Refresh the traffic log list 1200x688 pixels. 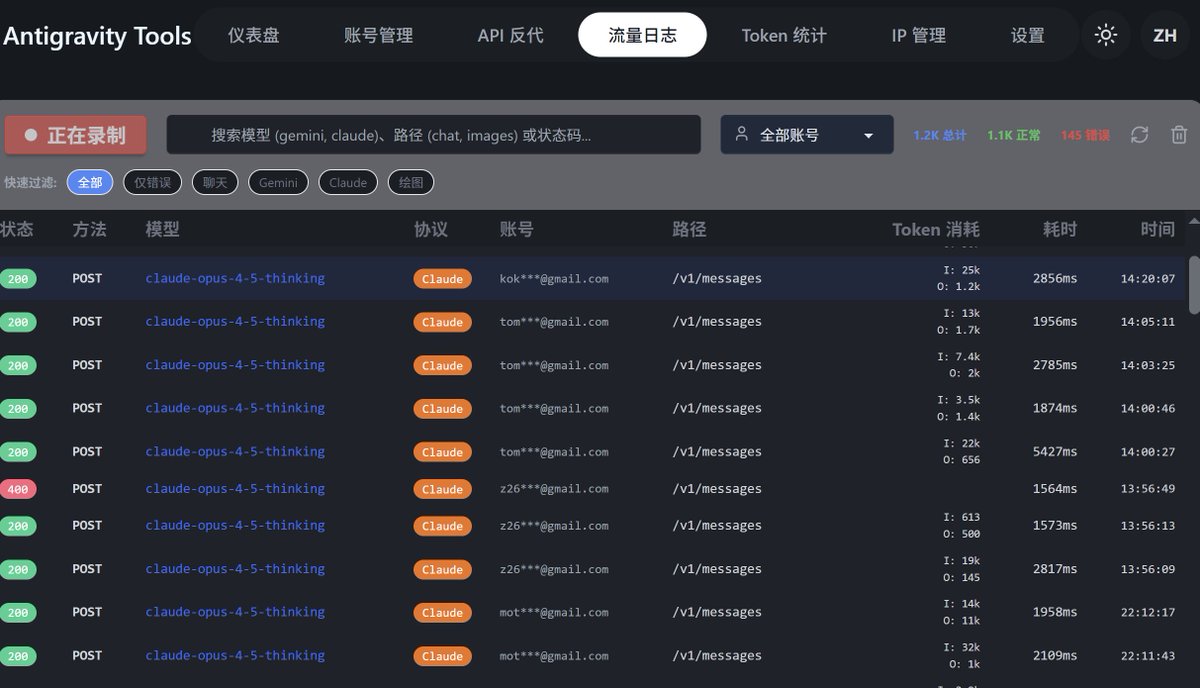pos(1140,135)
